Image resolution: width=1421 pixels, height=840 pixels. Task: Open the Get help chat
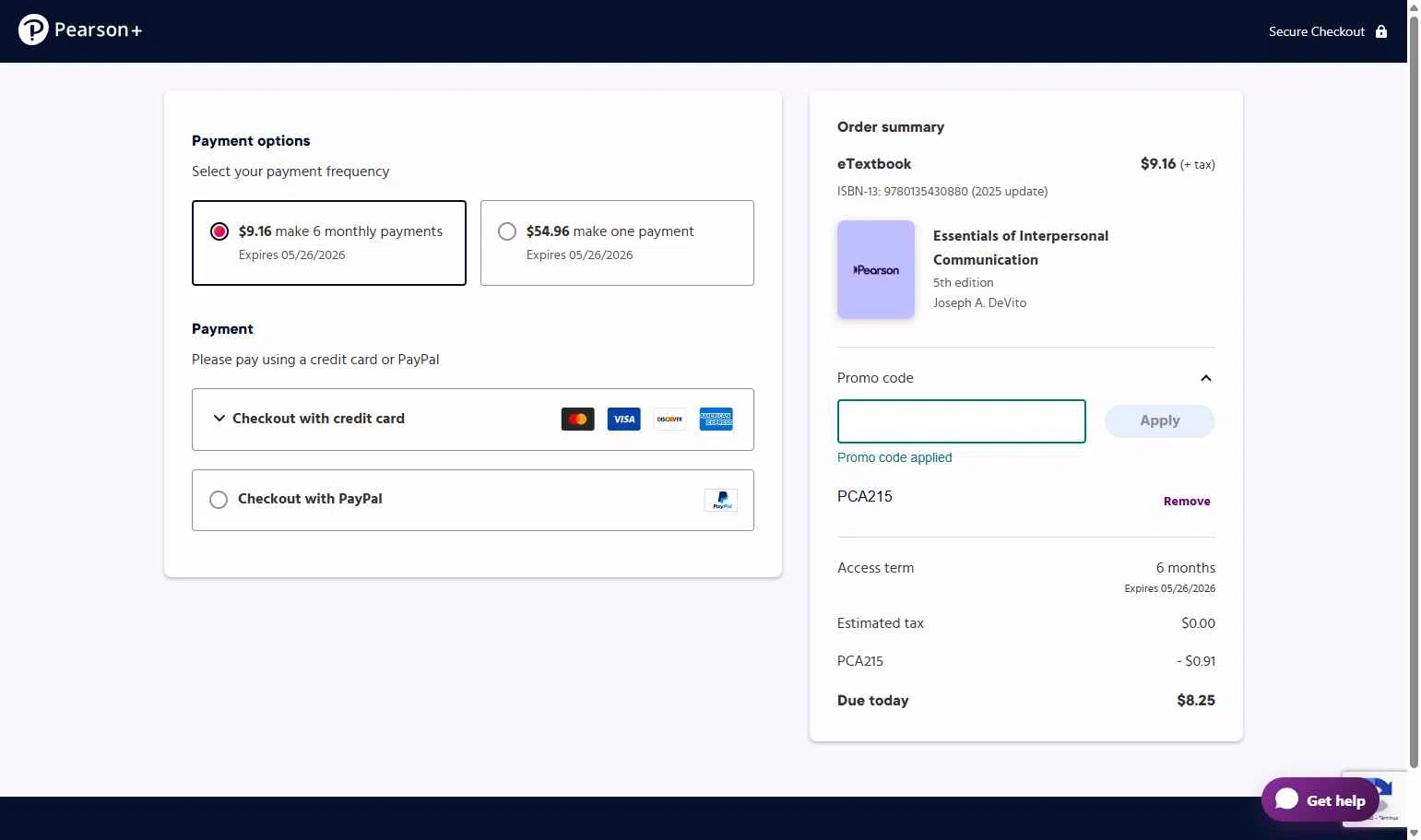point(1320,799)
